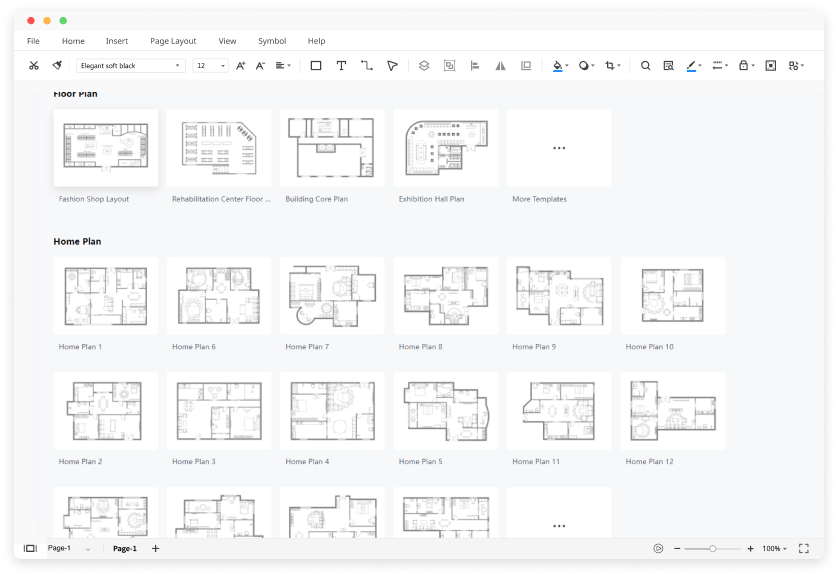Flip the shape with Mirror icon
838x576 pixels.
click(500, 65)
